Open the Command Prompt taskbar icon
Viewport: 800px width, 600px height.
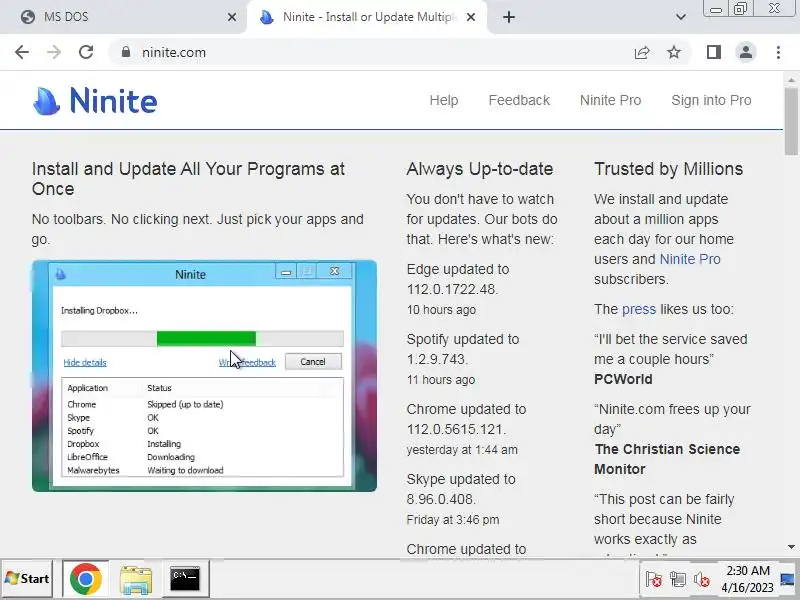(185, 579)
